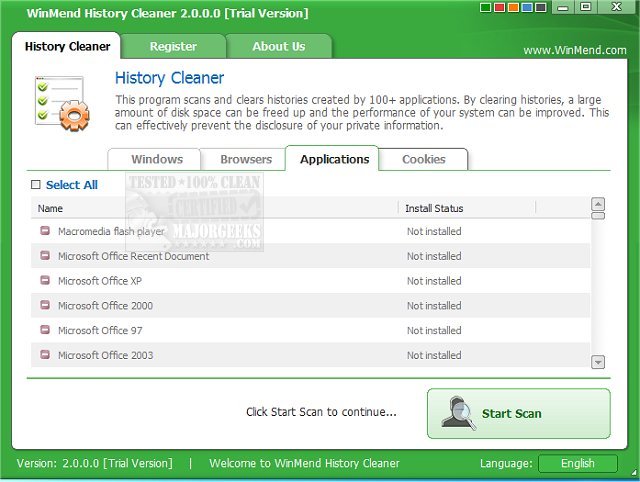Image resolution: width=640 pixels, height=482 pixels.
Task: Click the list scrollbar thumb
Action: [598, 216]
